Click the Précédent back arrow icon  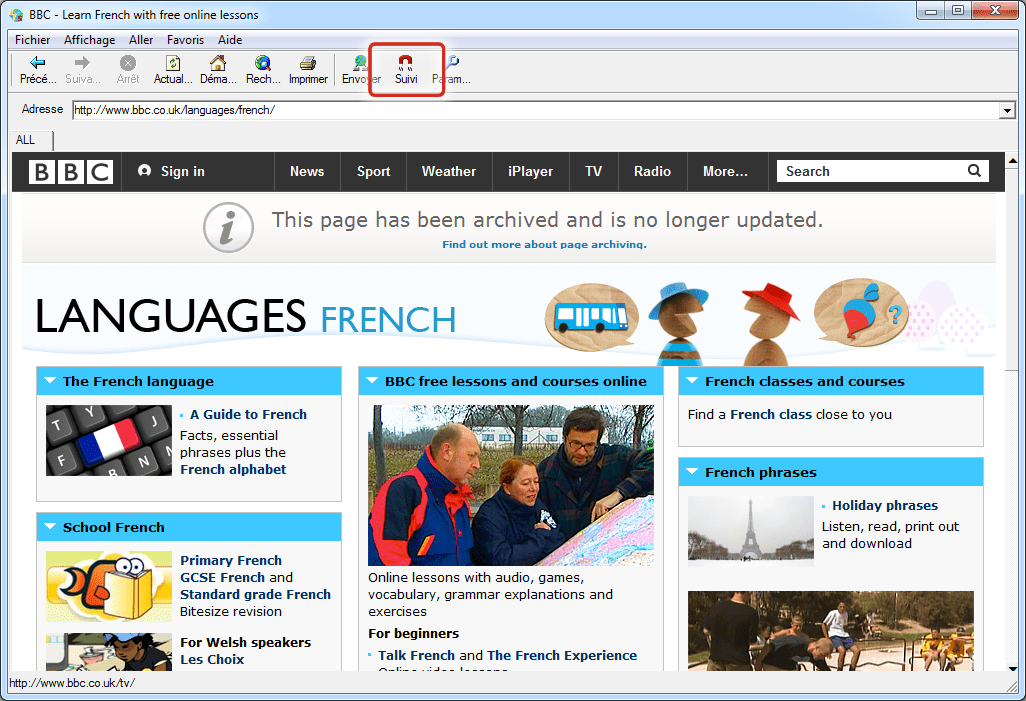pyautogui.click(x=38, y=64)
